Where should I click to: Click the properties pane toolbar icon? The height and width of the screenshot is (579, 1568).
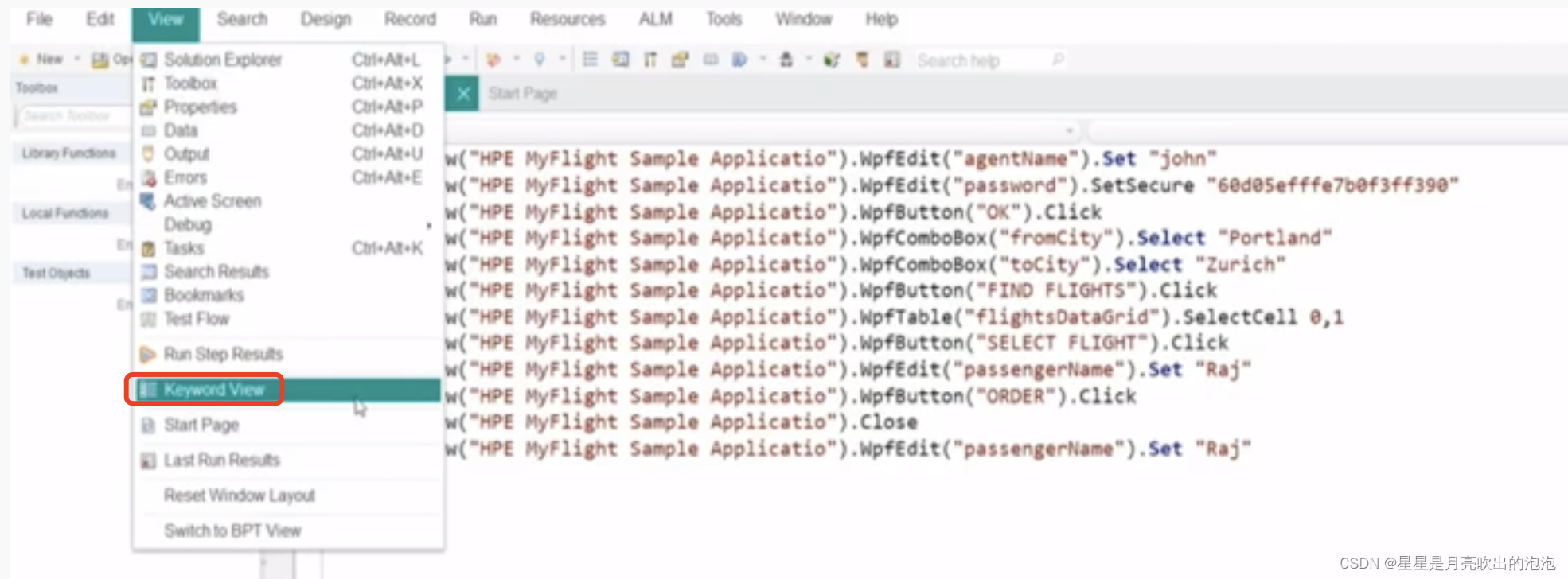click(x=680, y=60)
